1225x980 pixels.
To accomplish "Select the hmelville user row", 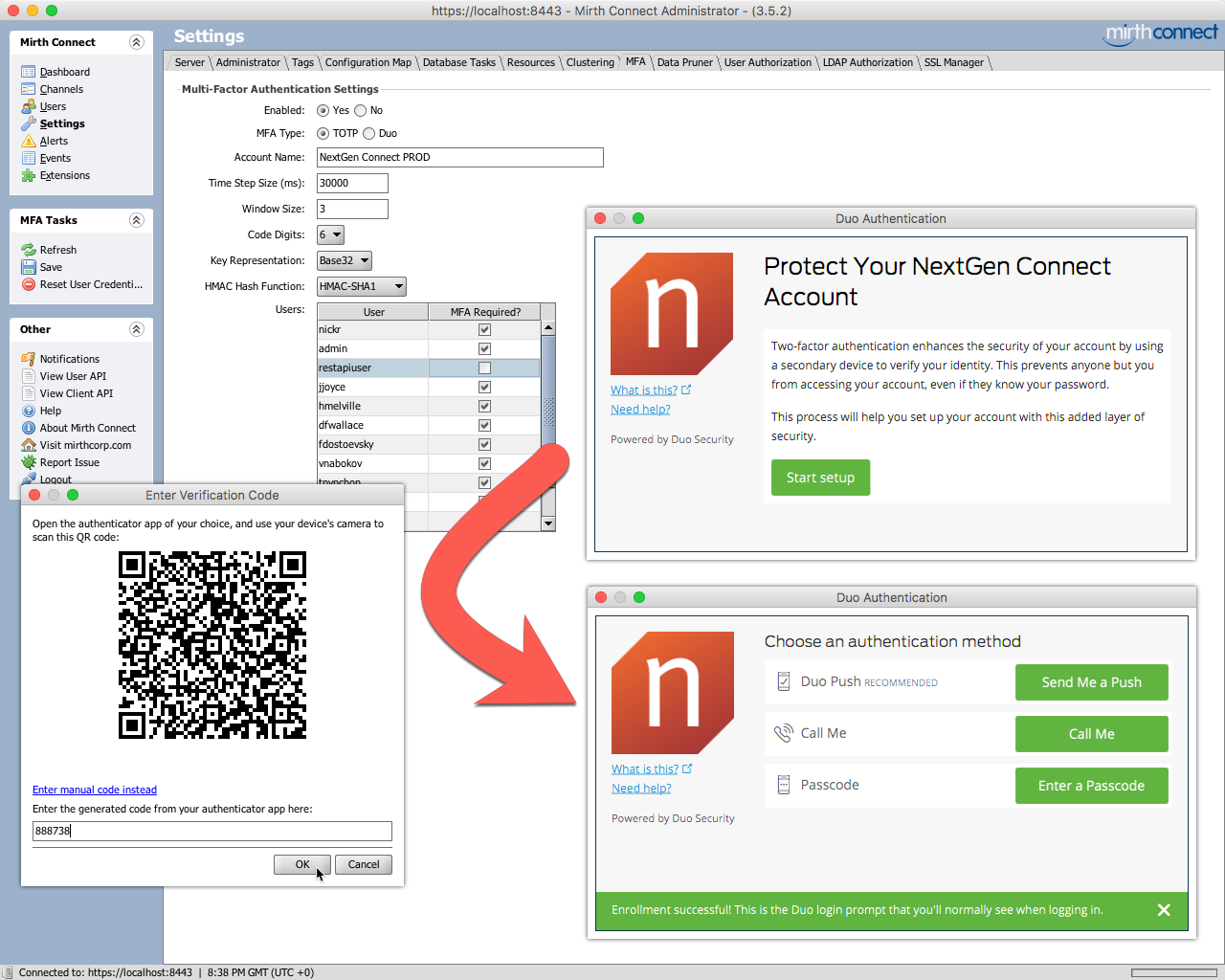I will click(x=429, y=406).
